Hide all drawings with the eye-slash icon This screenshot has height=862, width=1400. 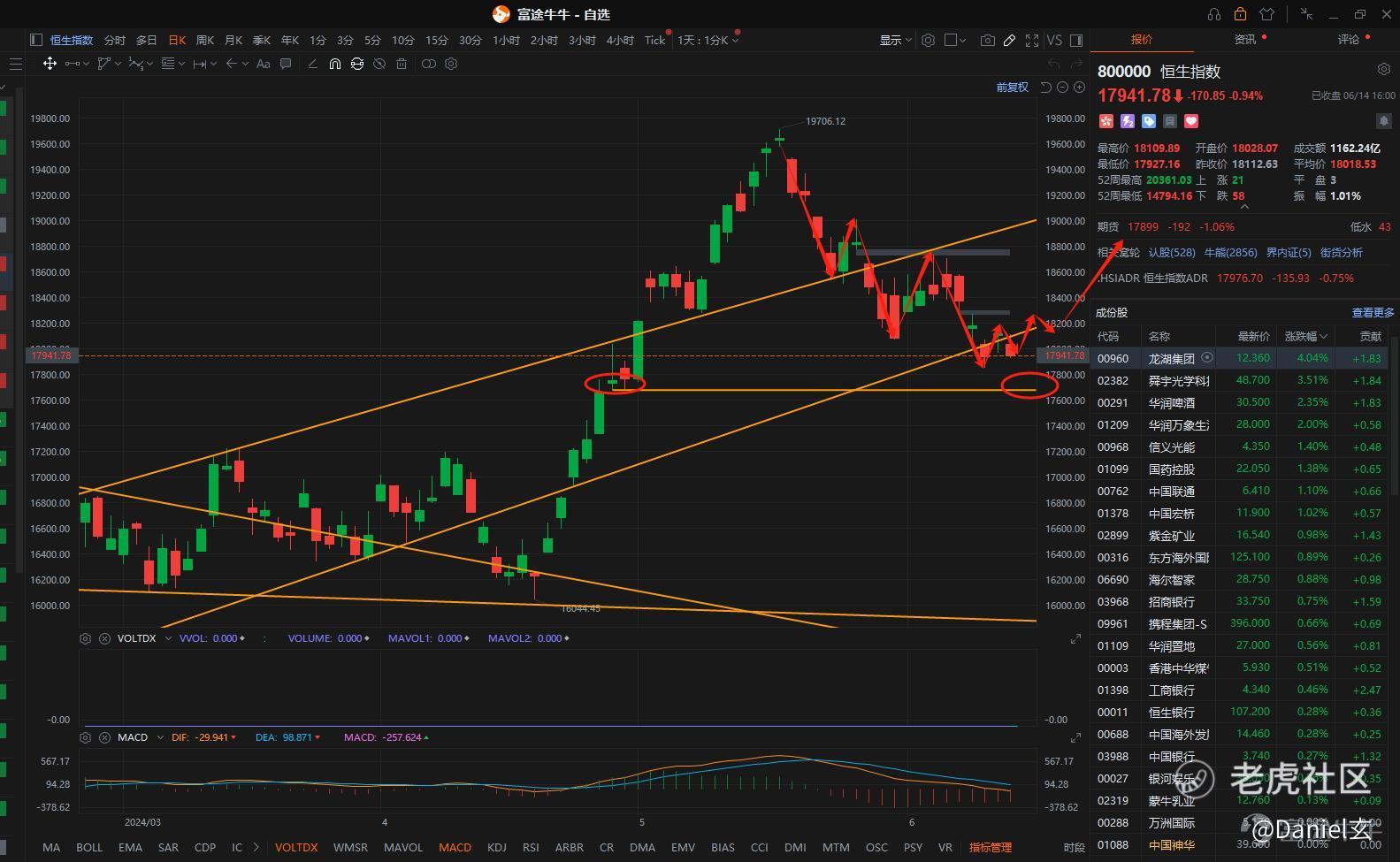click(379, 64)
